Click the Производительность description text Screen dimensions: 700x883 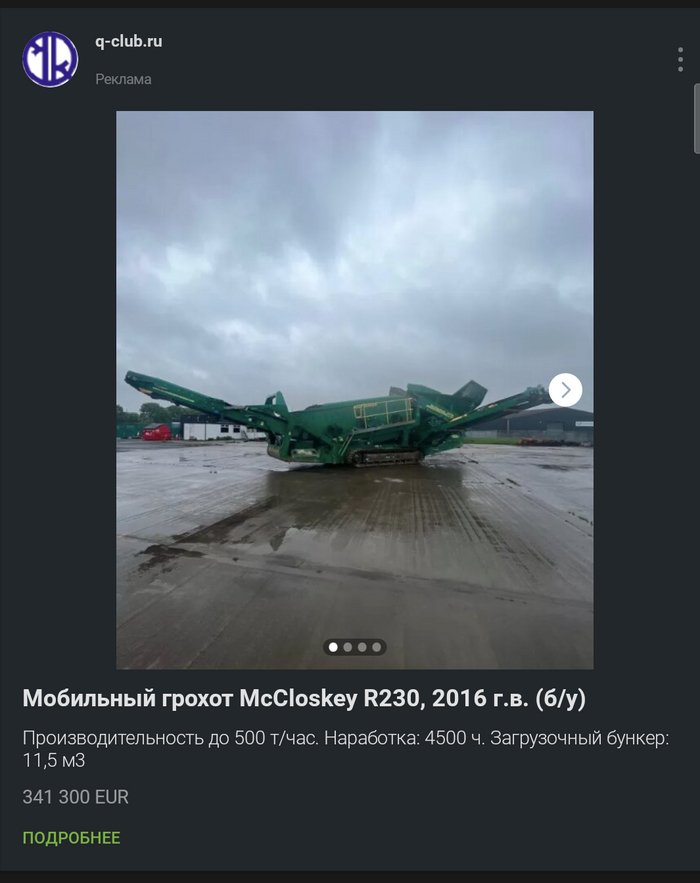pyautogui.click(x=346, y=749)
